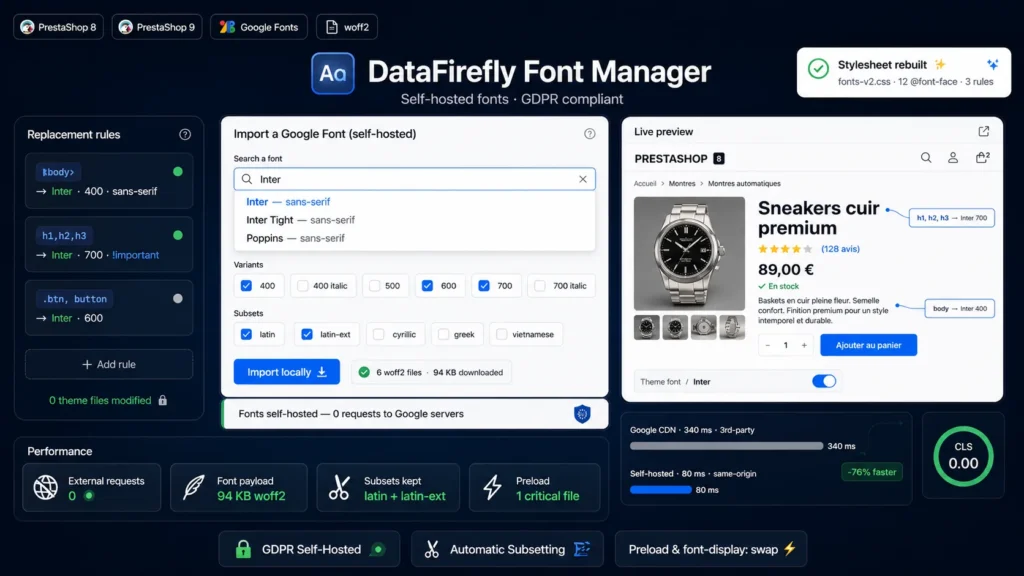Check the cyrillic subset checkbox
Screen dimensions: 1024x576
tap(379, 334)
